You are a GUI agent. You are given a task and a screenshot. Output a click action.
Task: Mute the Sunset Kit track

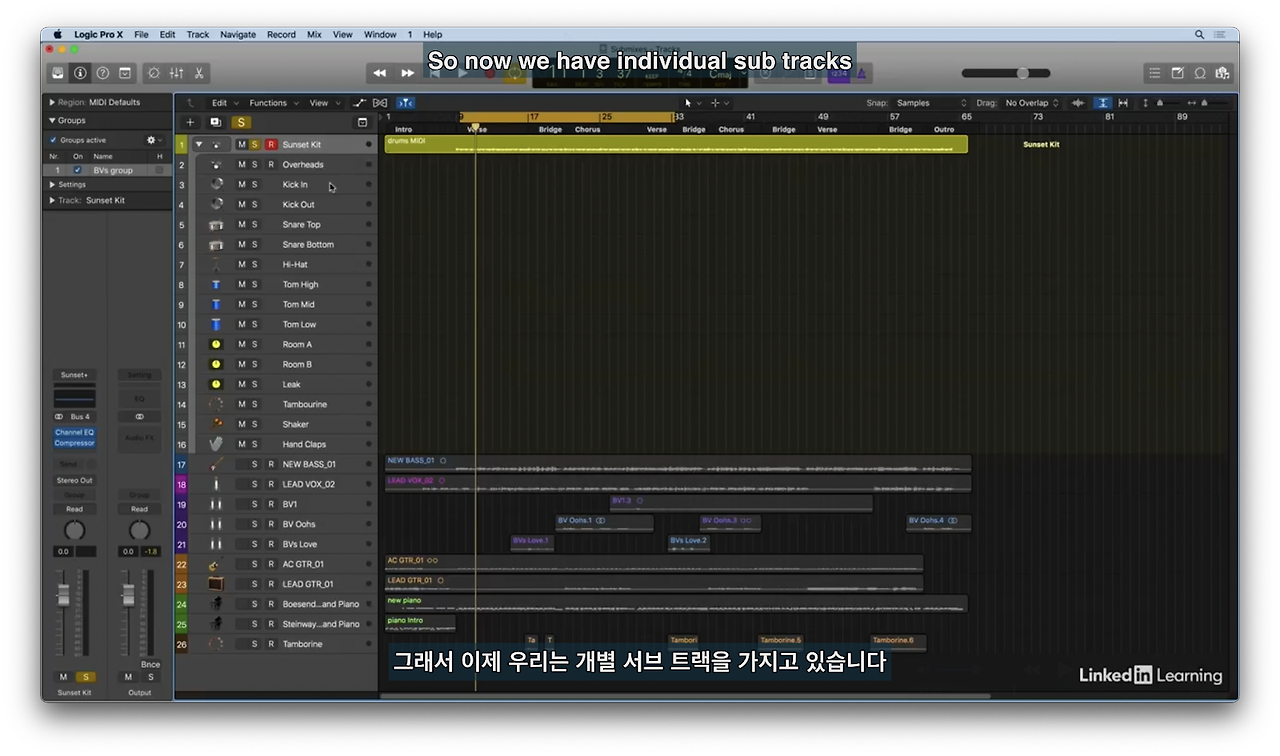241,144
